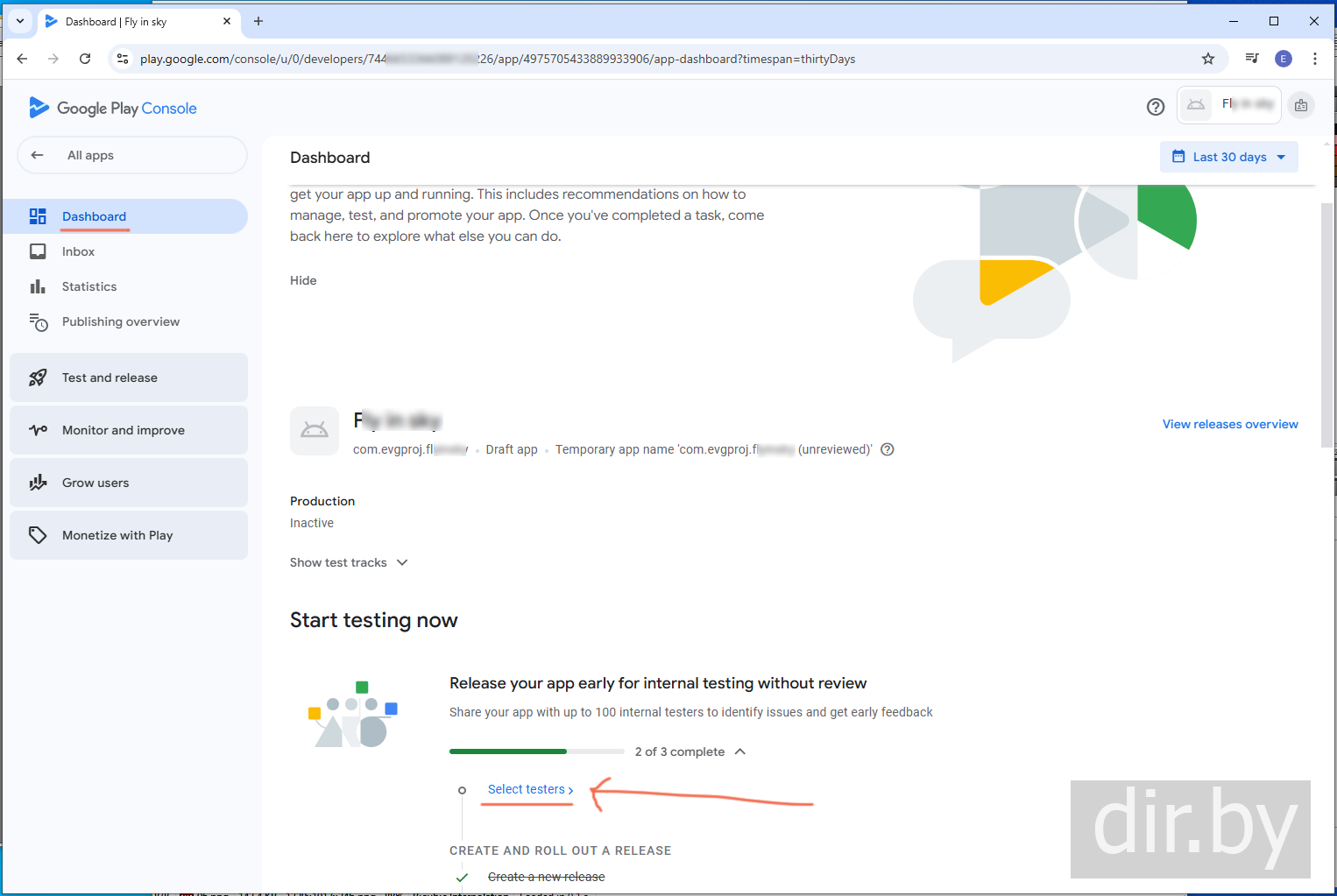This screenshot has height=896, width=1337.
Task: Open the Chrome media control icon
Action: click(x=1252, y=59)
